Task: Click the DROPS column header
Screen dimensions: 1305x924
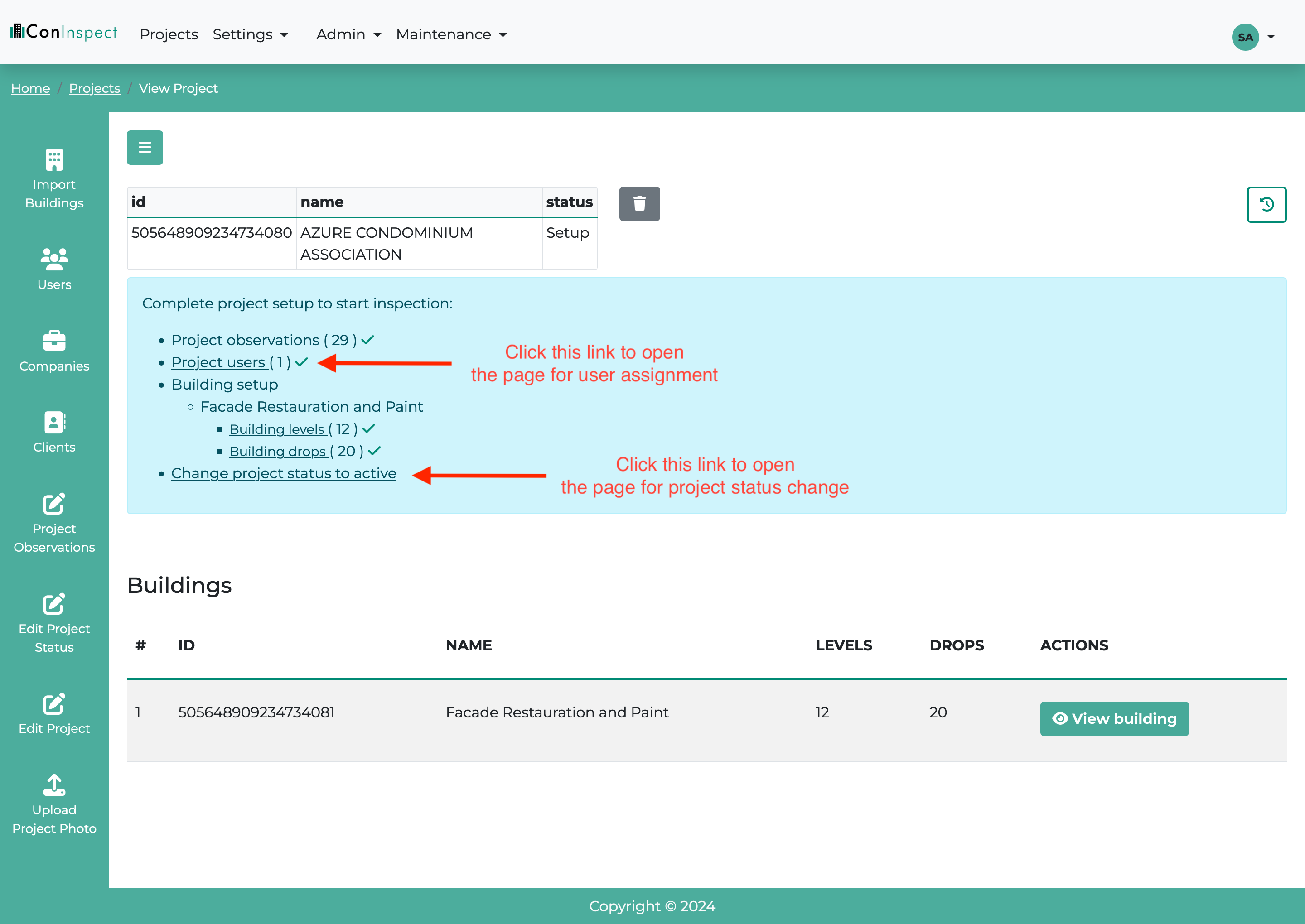Action: [956, 645]
